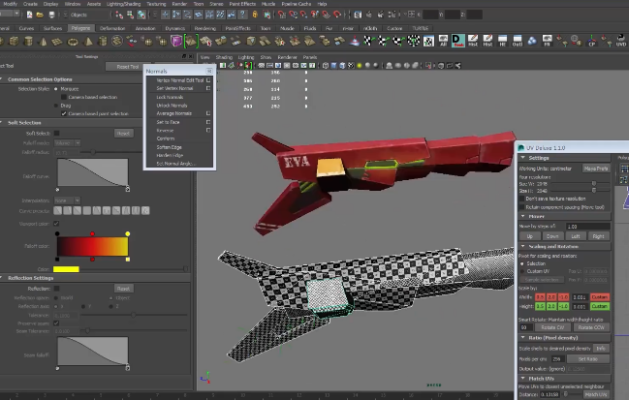Click the Falloff color gradient ramp
Screen dimensions: 629x400
[92, 246]
